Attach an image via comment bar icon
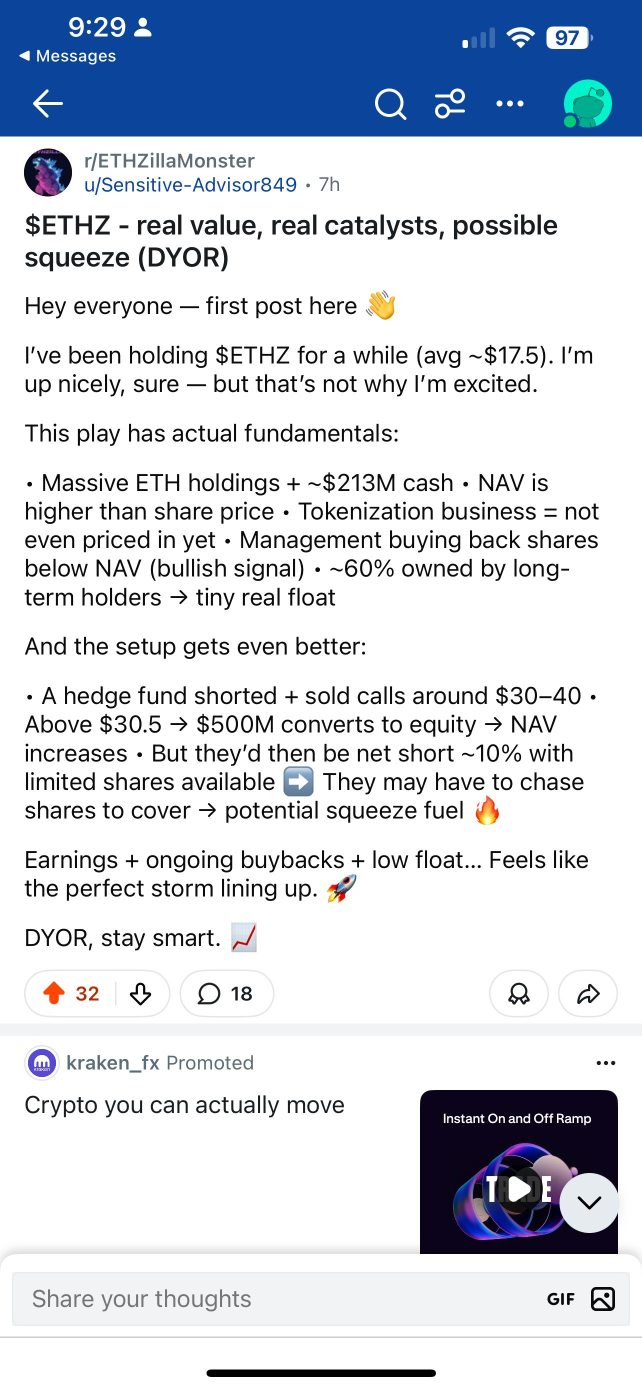This screenshot has height=1389, width=642. 603,1299
